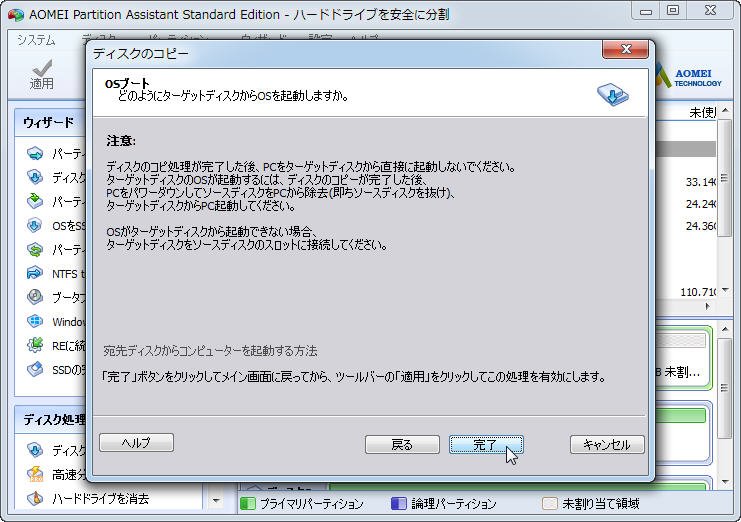Open the システム menu
Image resolution: width=741 pixels, height=522 pixels.
[x=36, y=40]
